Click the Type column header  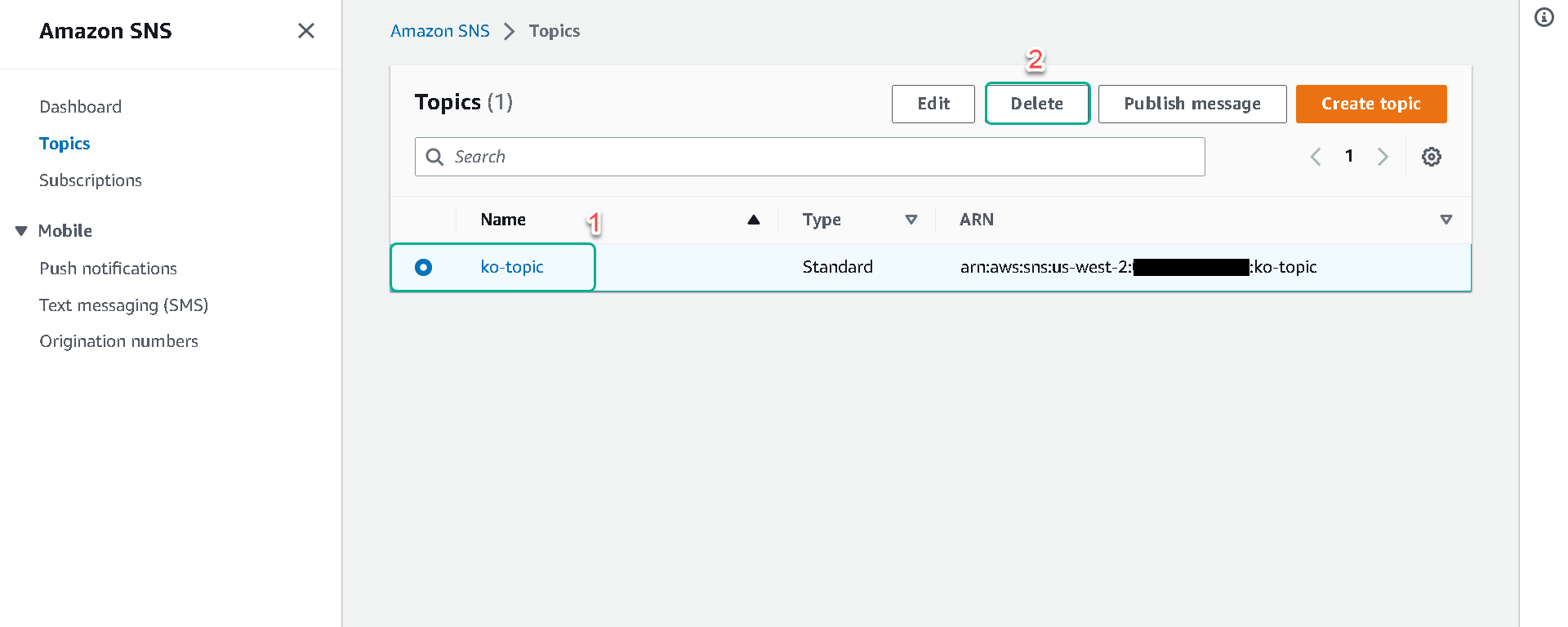[x=822, y=220]
